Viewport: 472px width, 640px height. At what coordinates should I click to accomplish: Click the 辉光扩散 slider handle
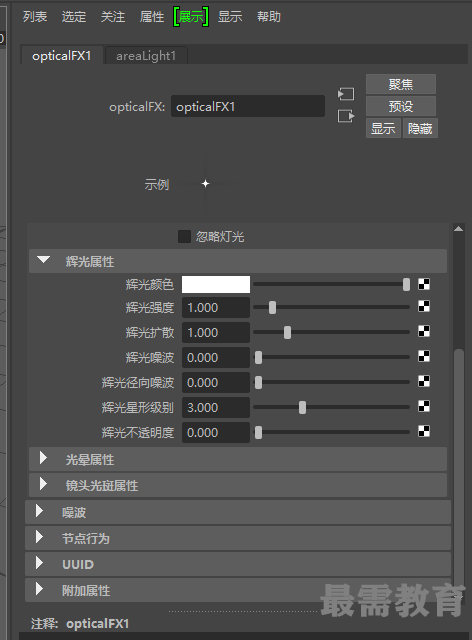point(287,332)
